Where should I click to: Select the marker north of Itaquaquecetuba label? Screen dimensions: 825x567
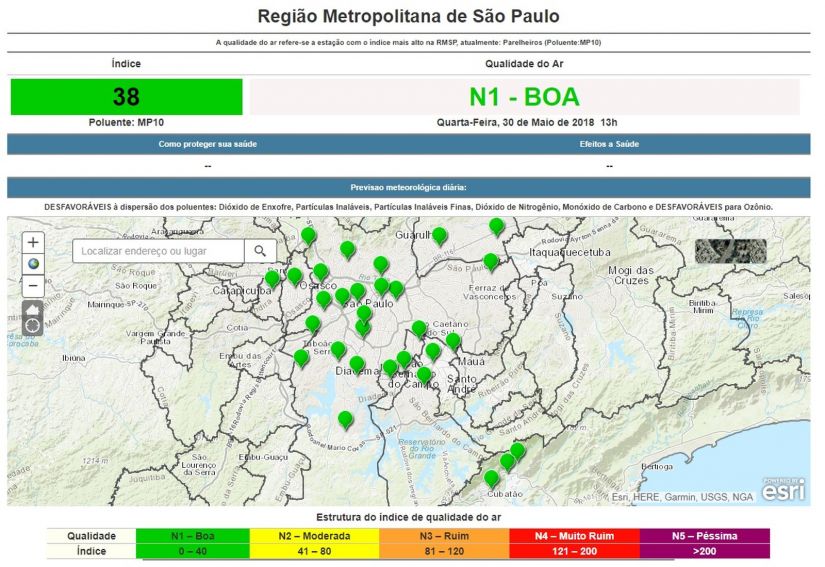pos(497,227)
